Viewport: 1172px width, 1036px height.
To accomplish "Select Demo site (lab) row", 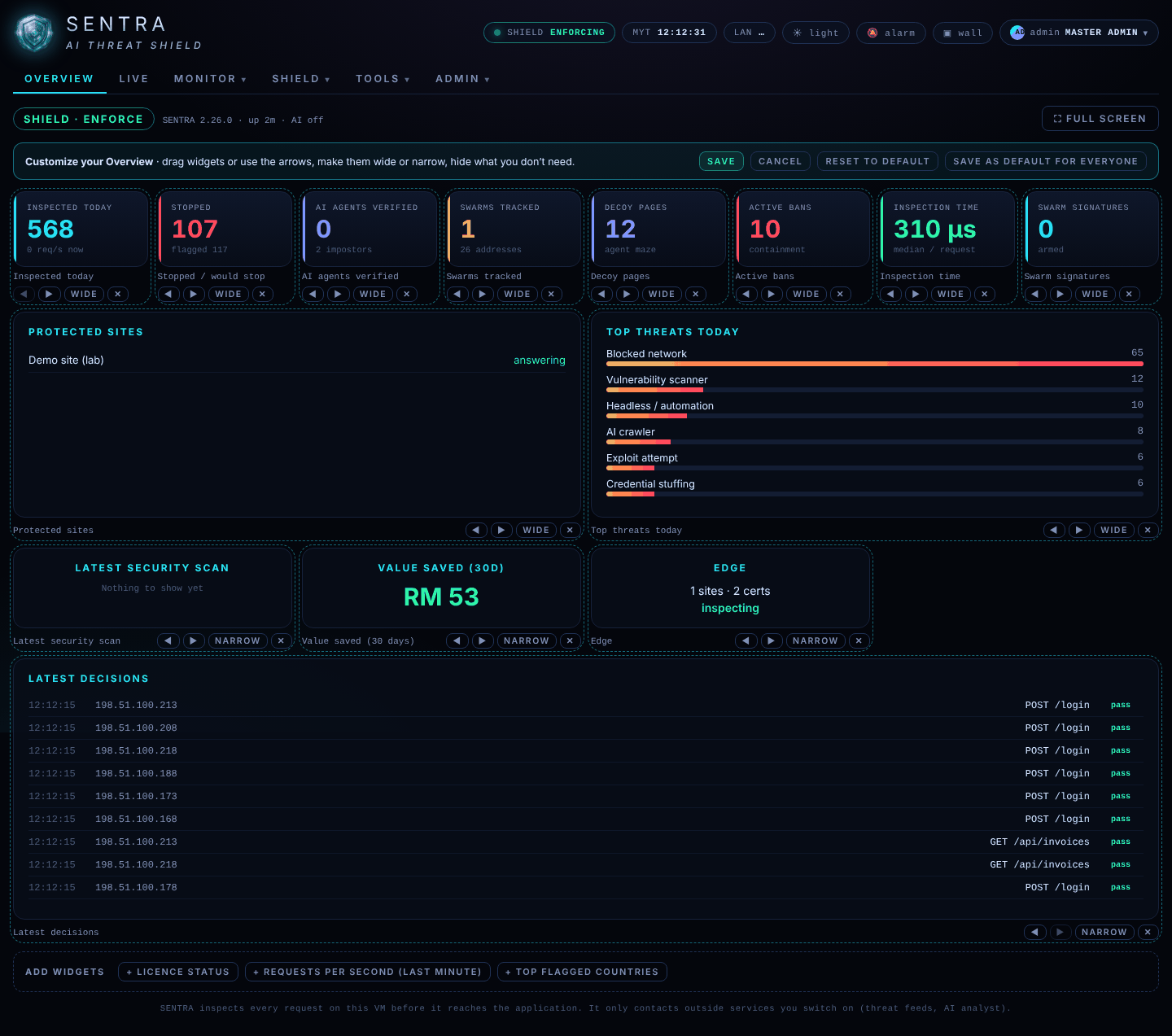I will pyautogui.click(x=297, y=361).
